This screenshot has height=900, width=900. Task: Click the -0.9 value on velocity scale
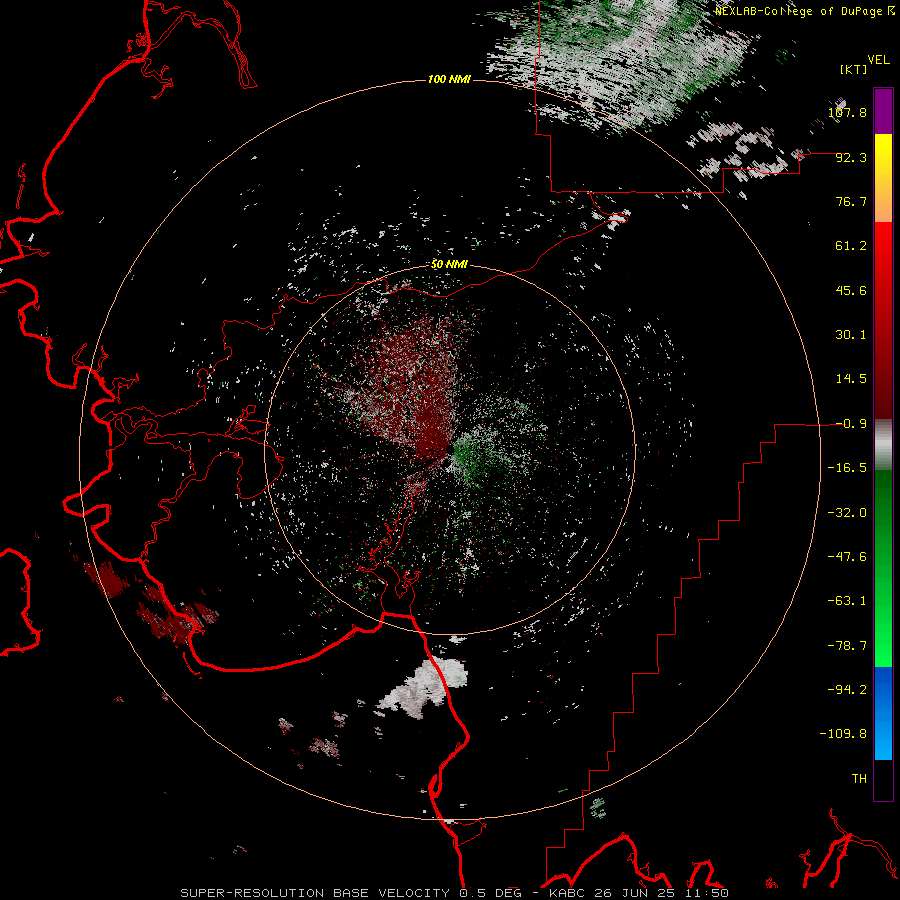click(851, 424)
